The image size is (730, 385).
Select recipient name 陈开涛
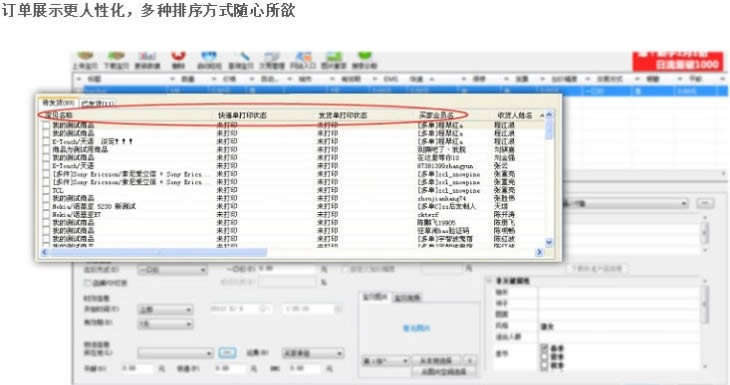point(504,215)
